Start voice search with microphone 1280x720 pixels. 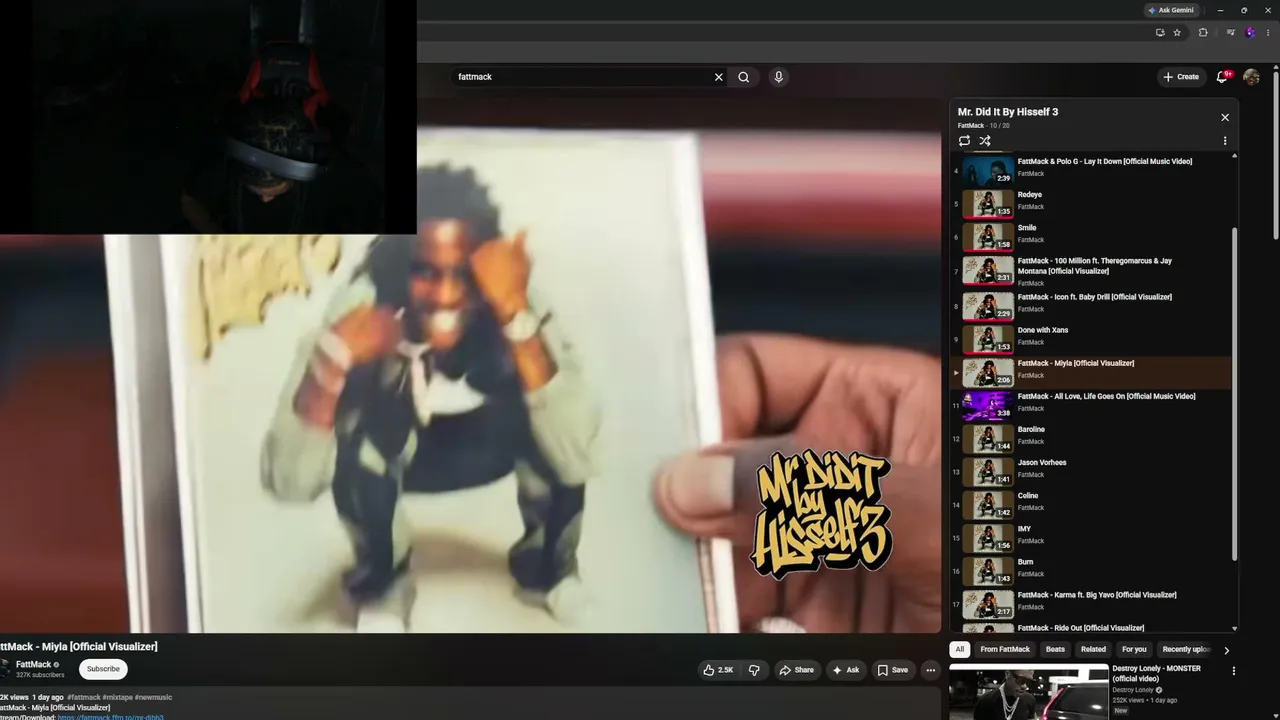coord(778,77)
